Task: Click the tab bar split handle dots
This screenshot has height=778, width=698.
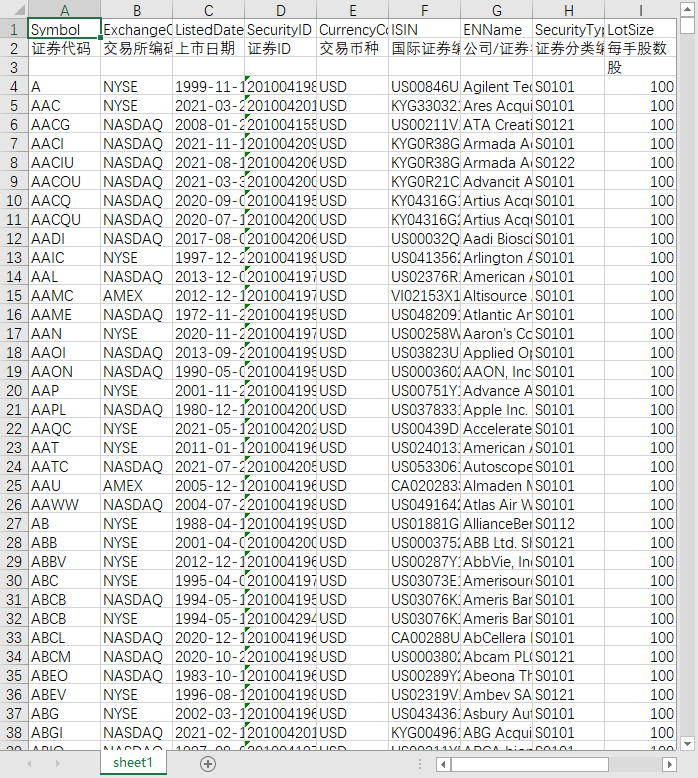Action: pos(420,764)
